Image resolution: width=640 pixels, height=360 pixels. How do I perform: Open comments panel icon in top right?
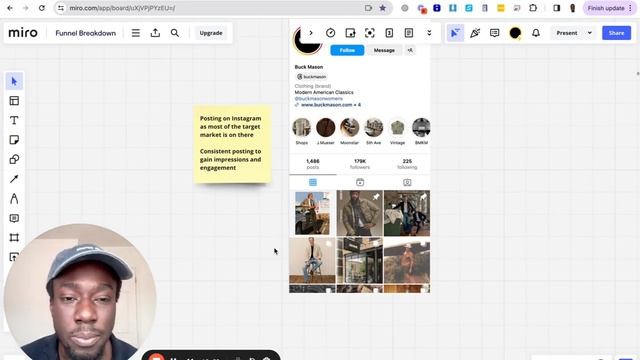pyautogui.click(x=495, y=33)
